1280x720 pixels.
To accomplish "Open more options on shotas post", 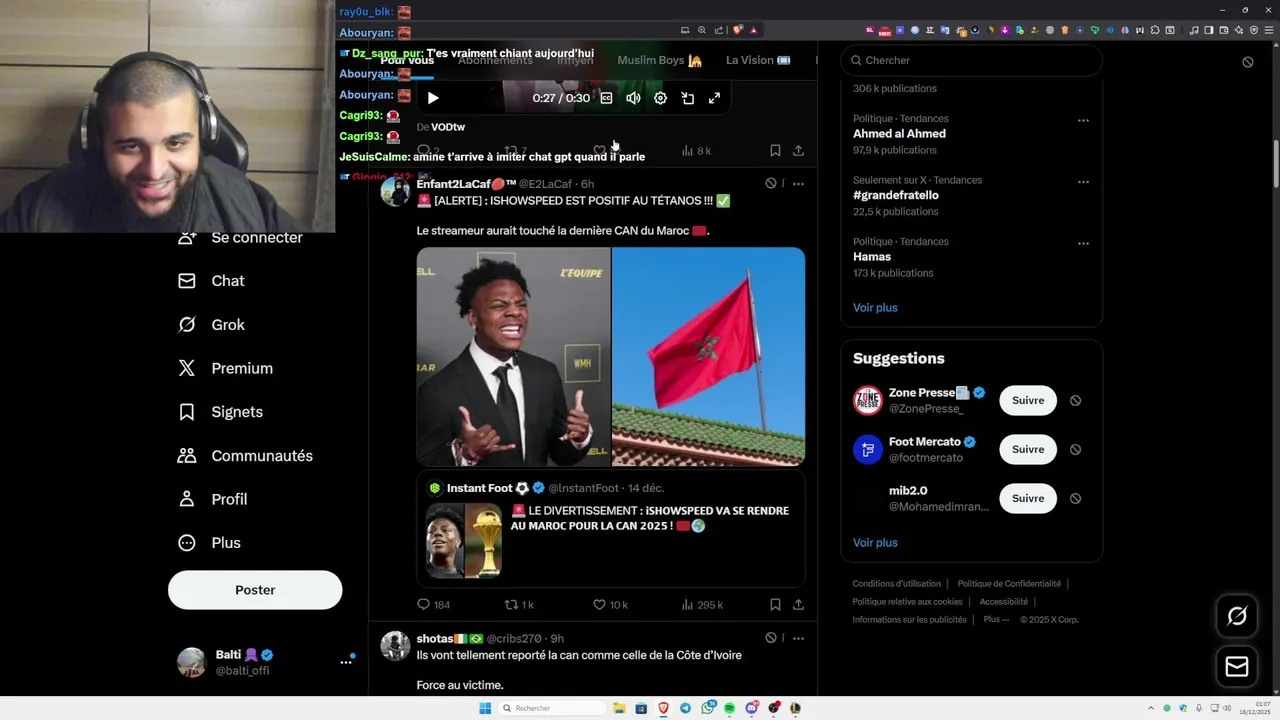I will pos(798,638).
